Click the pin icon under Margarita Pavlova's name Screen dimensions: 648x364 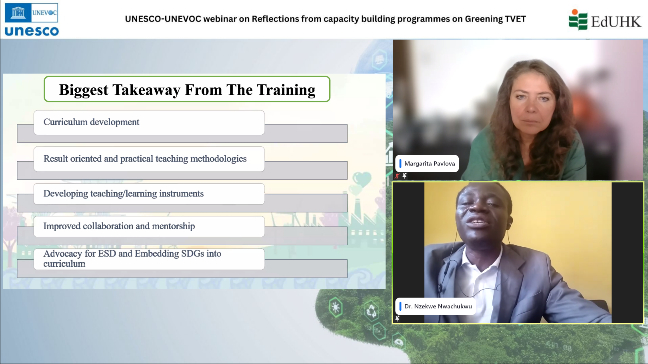405,176
